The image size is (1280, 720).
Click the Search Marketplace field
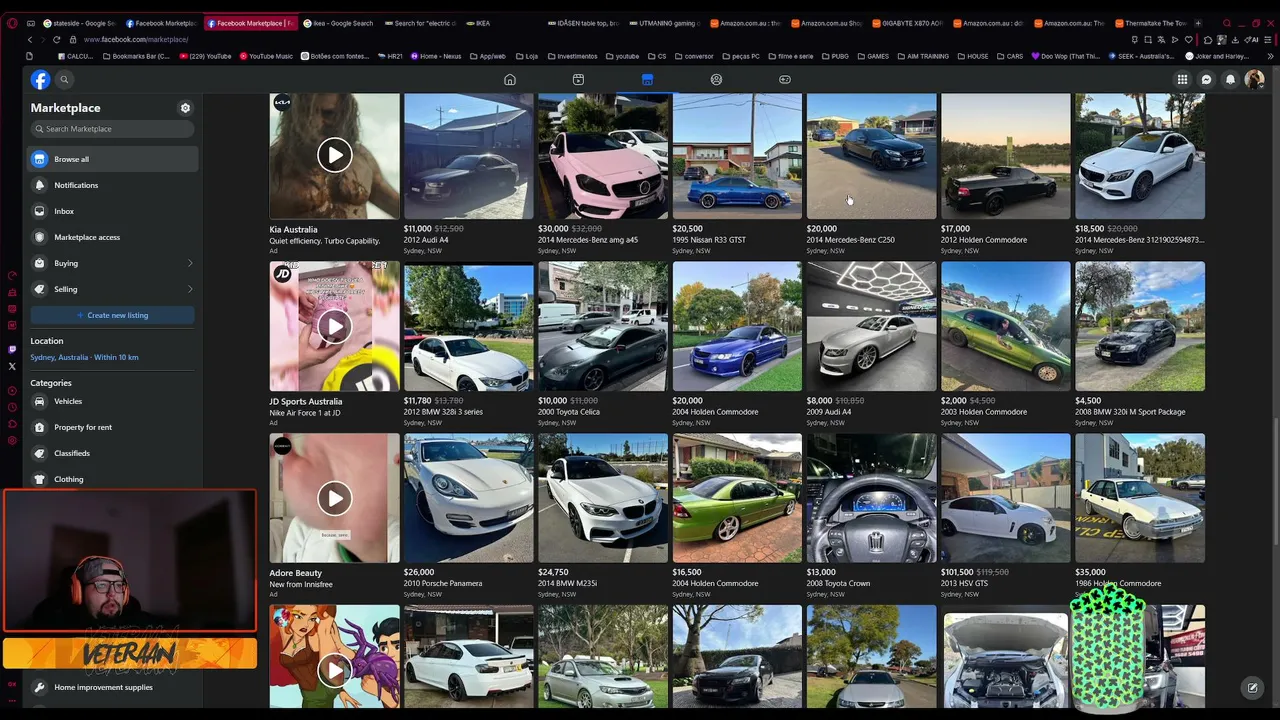[112, 129]
